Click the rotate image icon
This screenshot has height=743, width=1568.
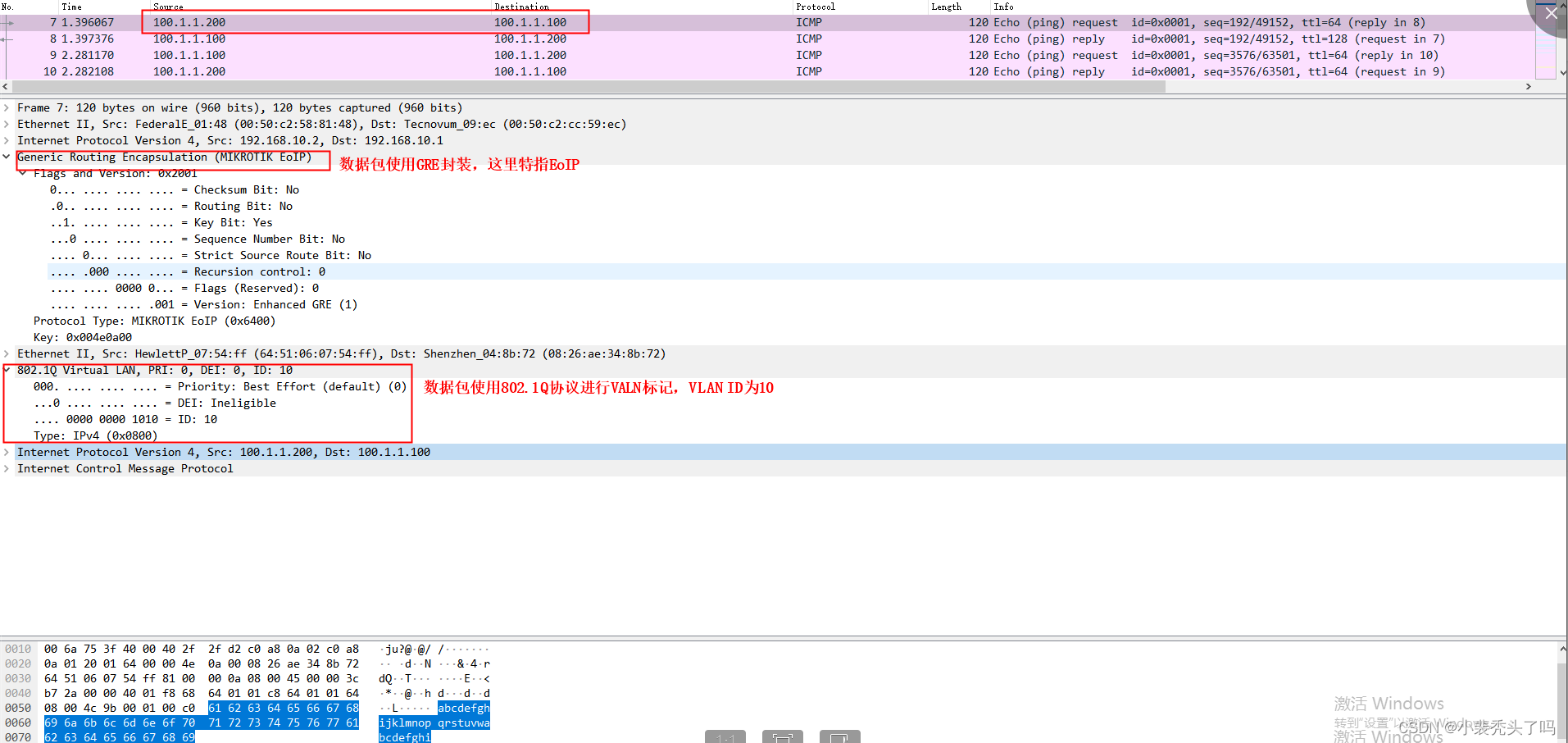click(840, 738)
